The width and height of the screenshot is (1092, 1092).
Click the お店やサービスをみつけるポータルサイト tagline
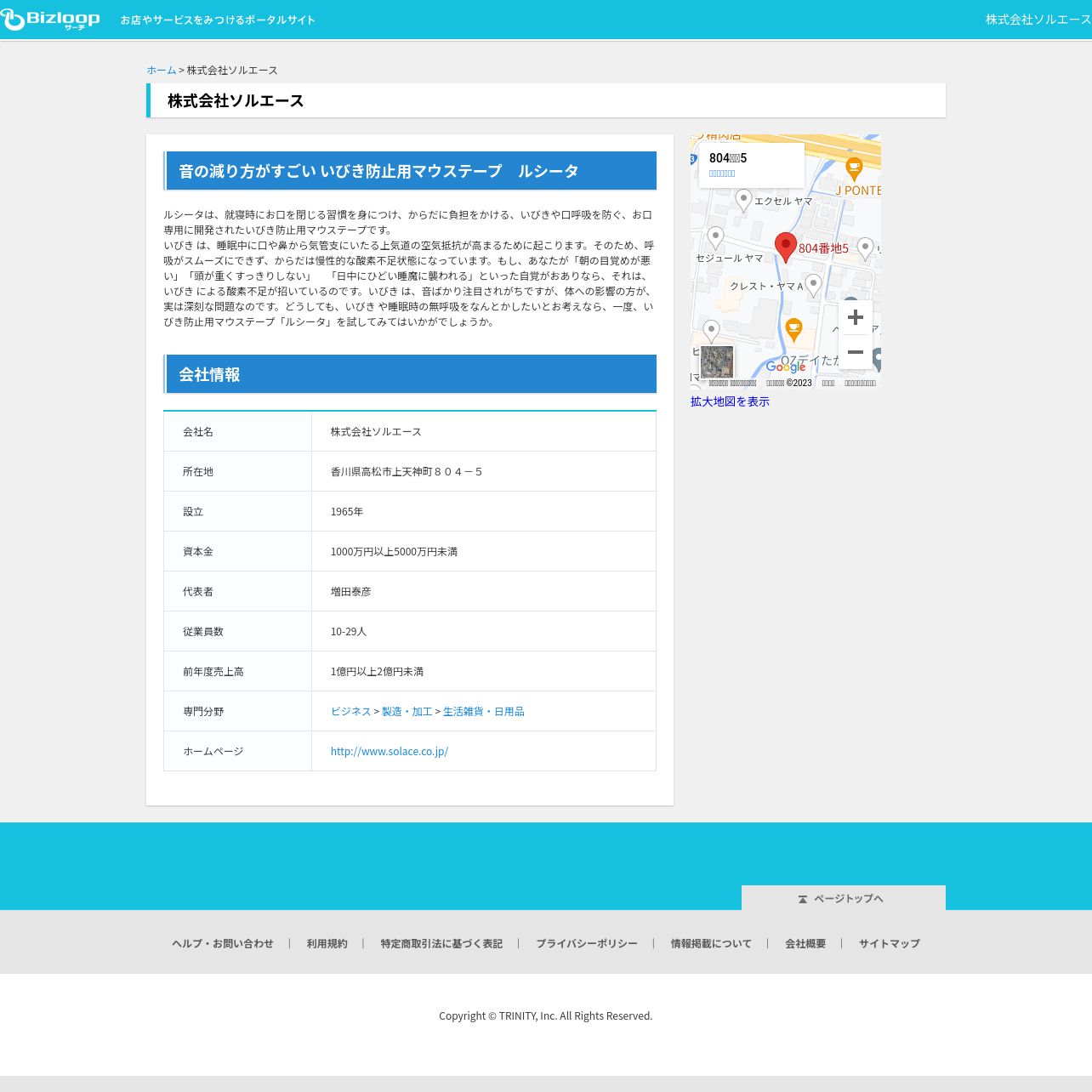[x=218, y=20]
